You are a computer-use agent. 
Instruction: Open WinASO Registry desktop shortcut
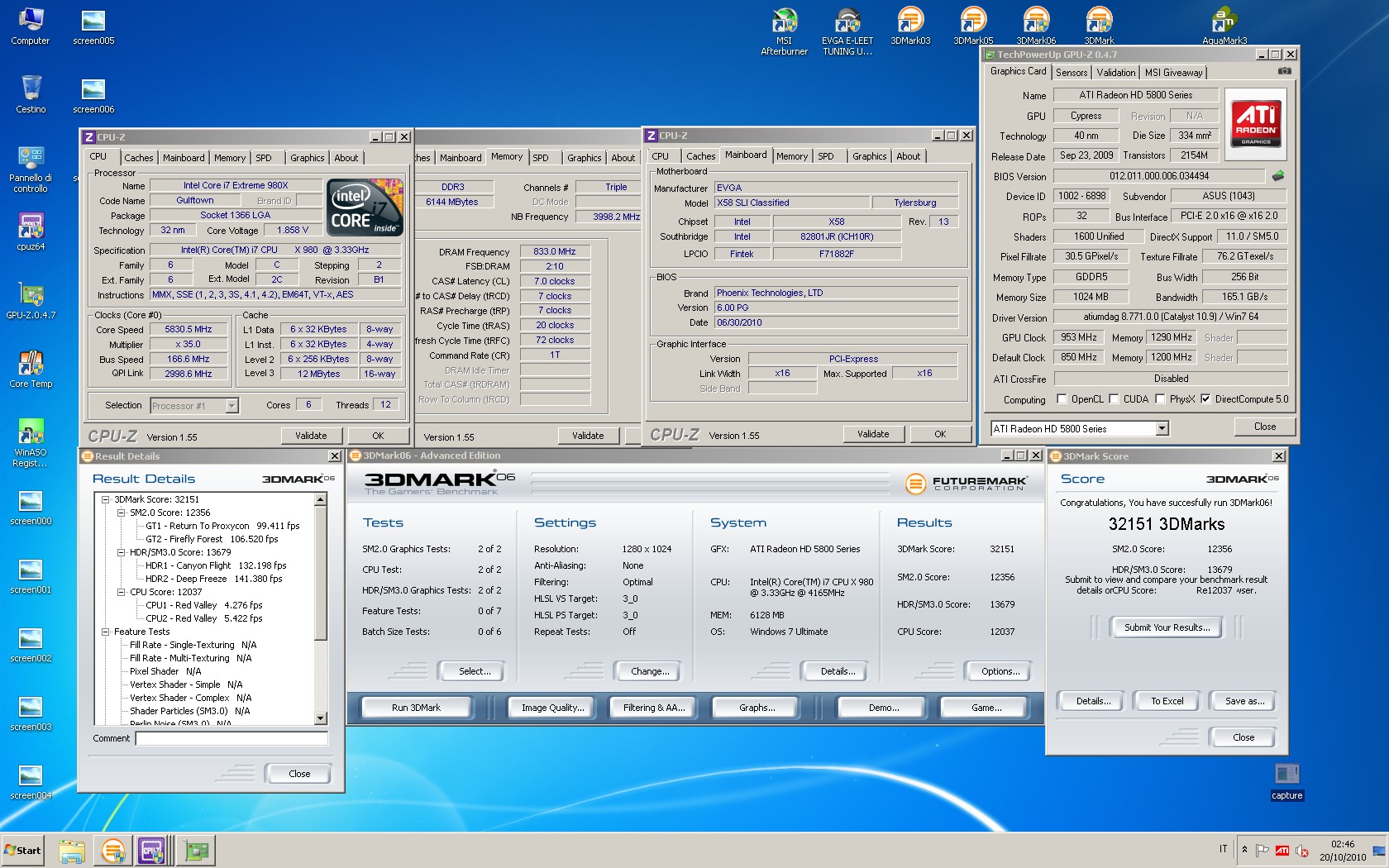click(x=31, y=442)
